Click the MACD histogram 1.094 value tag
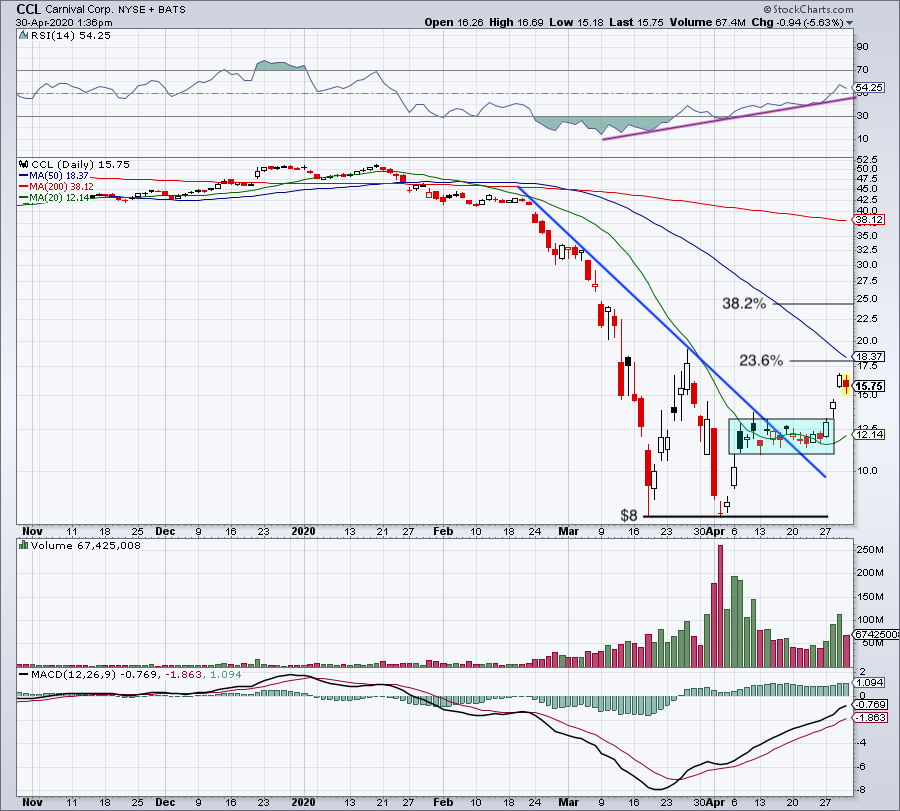The width and height of the screenshot is (900, 811). [870, 683]
